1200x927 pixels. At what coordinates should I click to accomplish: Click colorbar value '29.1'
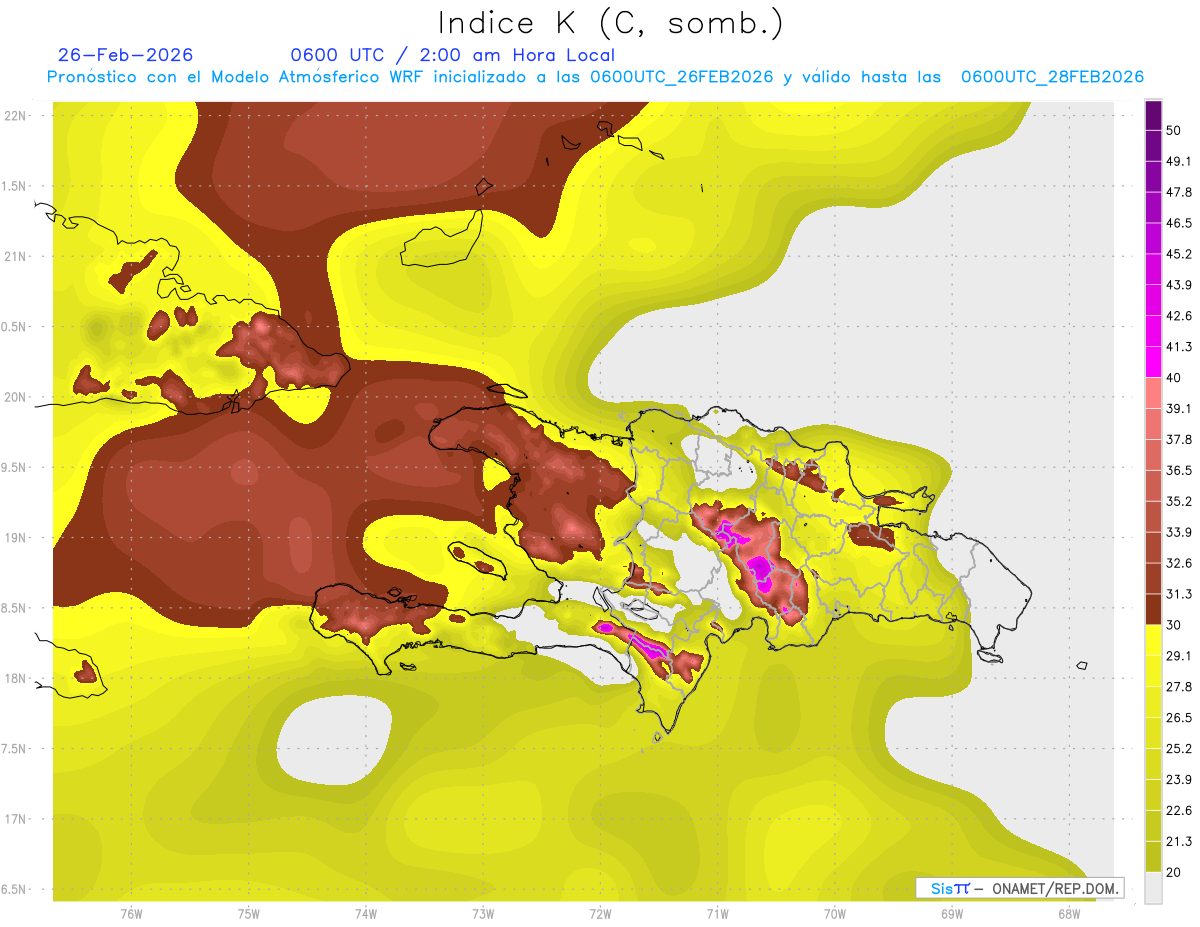[x=1179, y=656]
